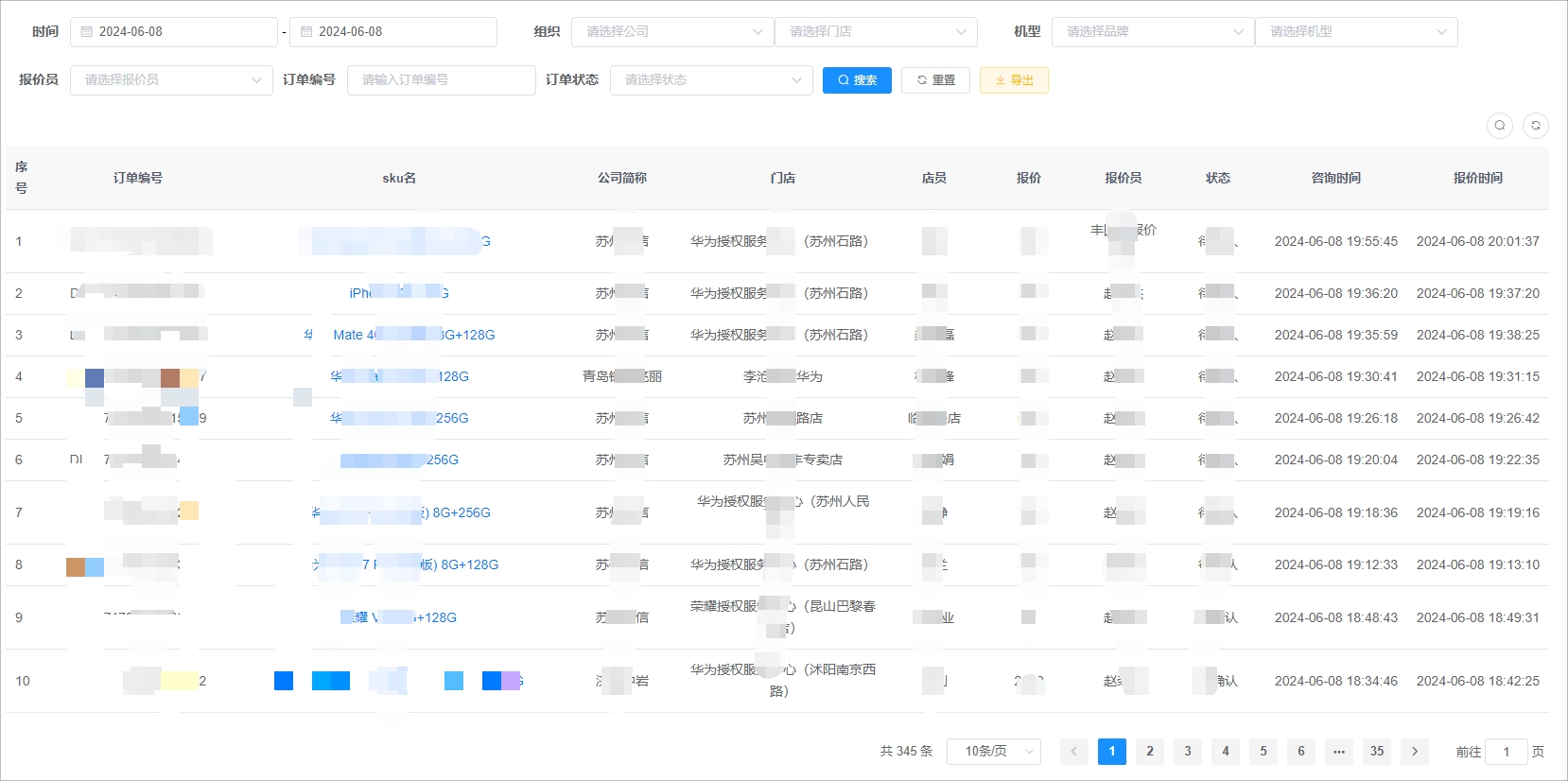Click the 导出 export button

coord(1014,80)
